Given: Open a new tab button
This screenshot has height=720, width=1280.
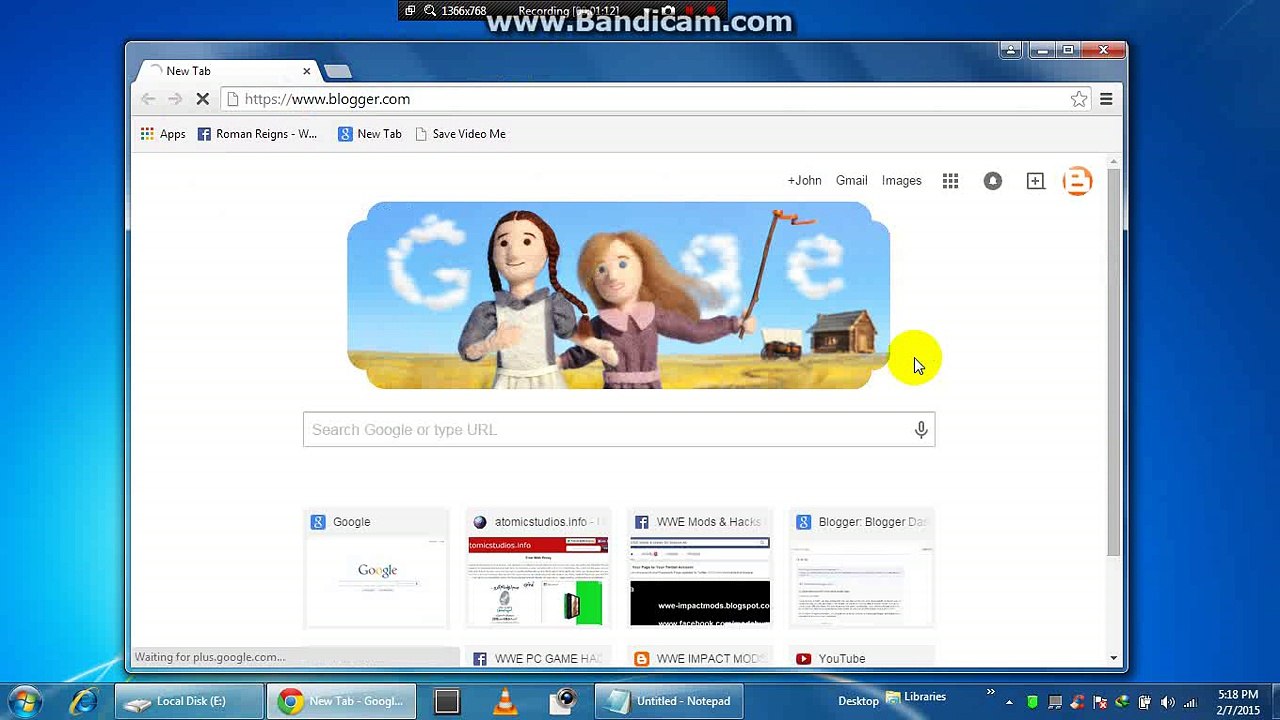Looking at the screenshot, I should 338,71.
